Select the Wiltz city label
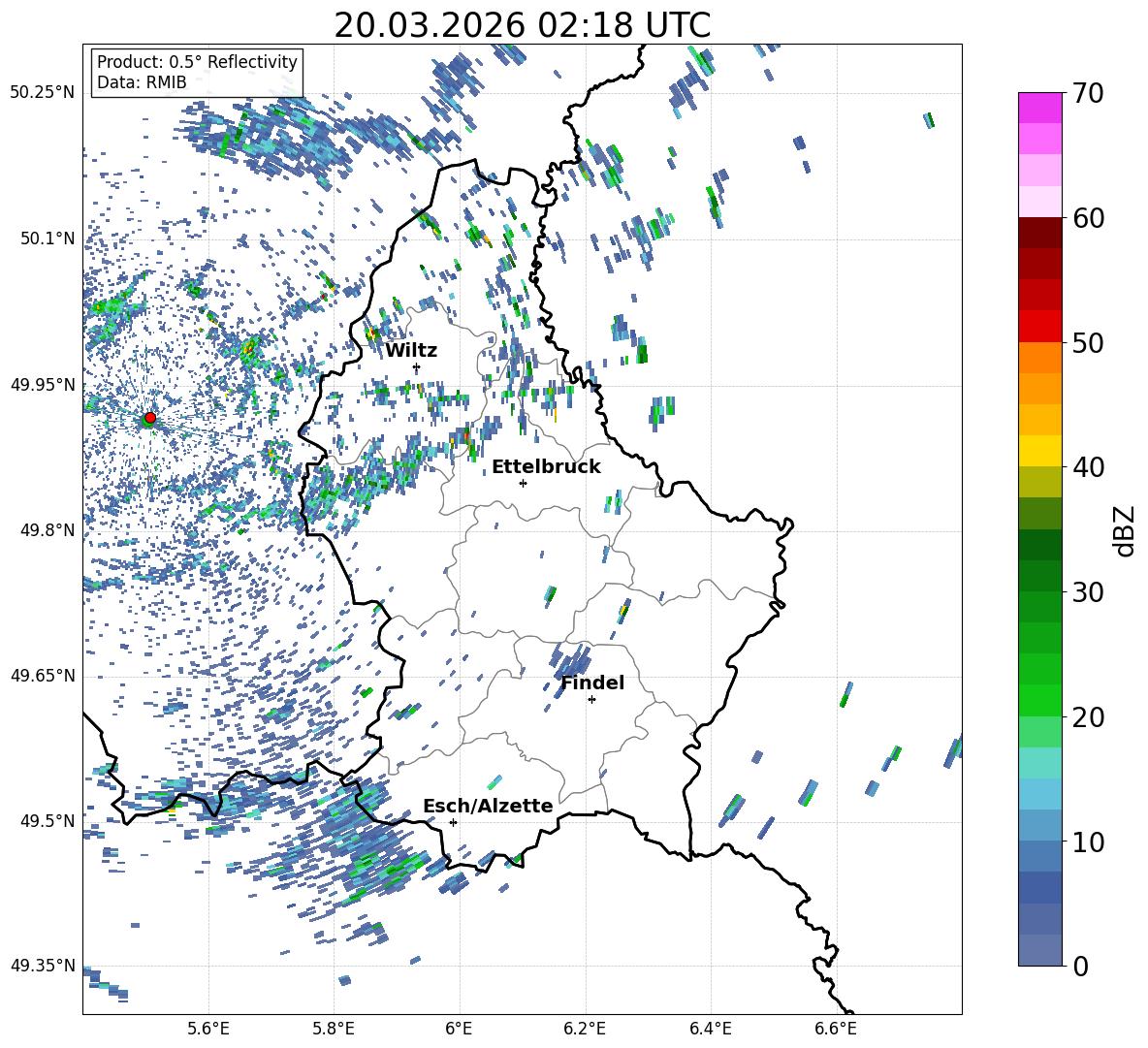Screen dimensions: 1148x1048 click(411, 350)
